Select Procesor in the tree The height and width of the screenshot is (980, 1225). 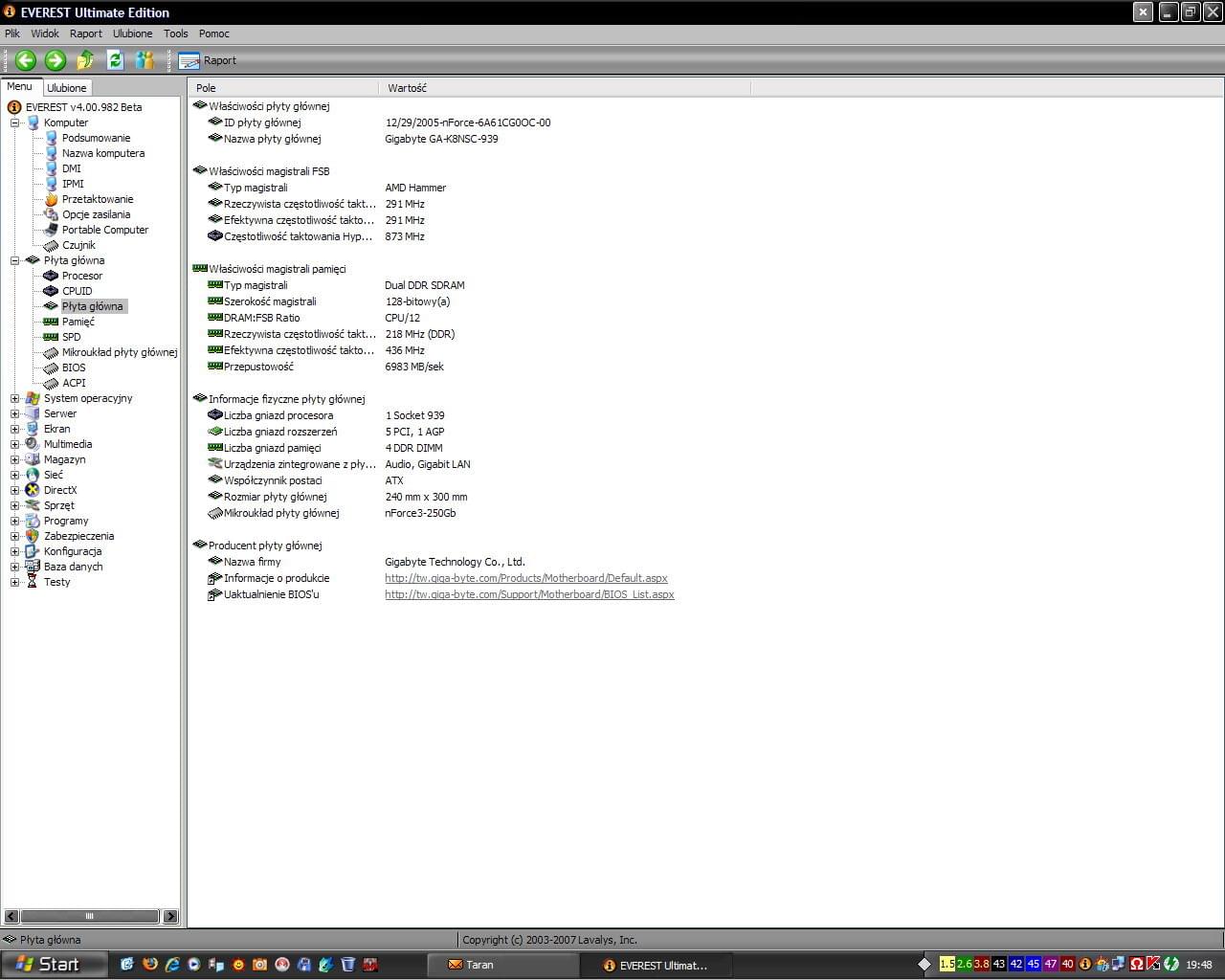pos(81,276)
